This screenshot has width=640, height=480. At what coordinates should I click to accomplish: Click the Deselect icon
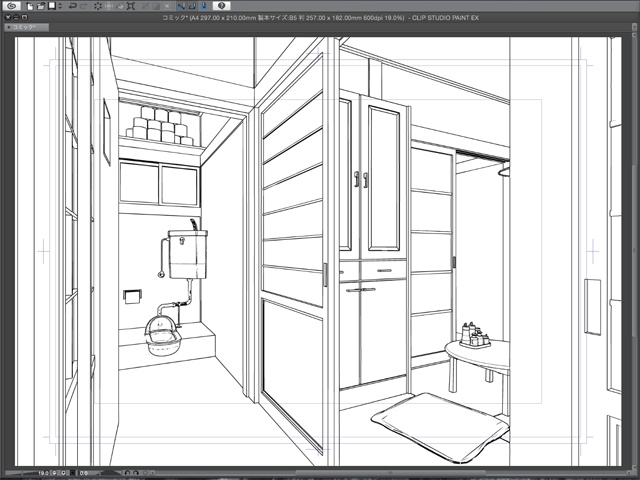[x=144, y=6]
